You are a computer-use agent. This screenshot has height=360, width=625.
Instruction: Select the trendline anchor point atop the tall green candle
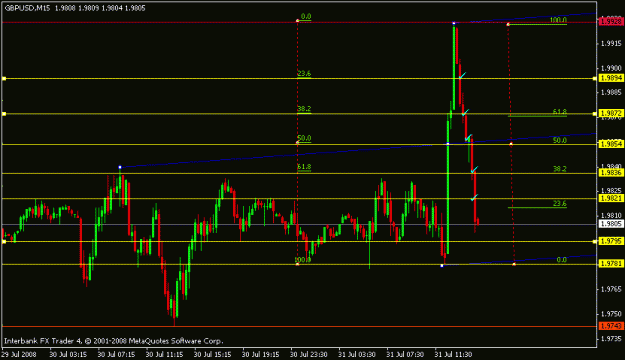click(x=454, y=23)
